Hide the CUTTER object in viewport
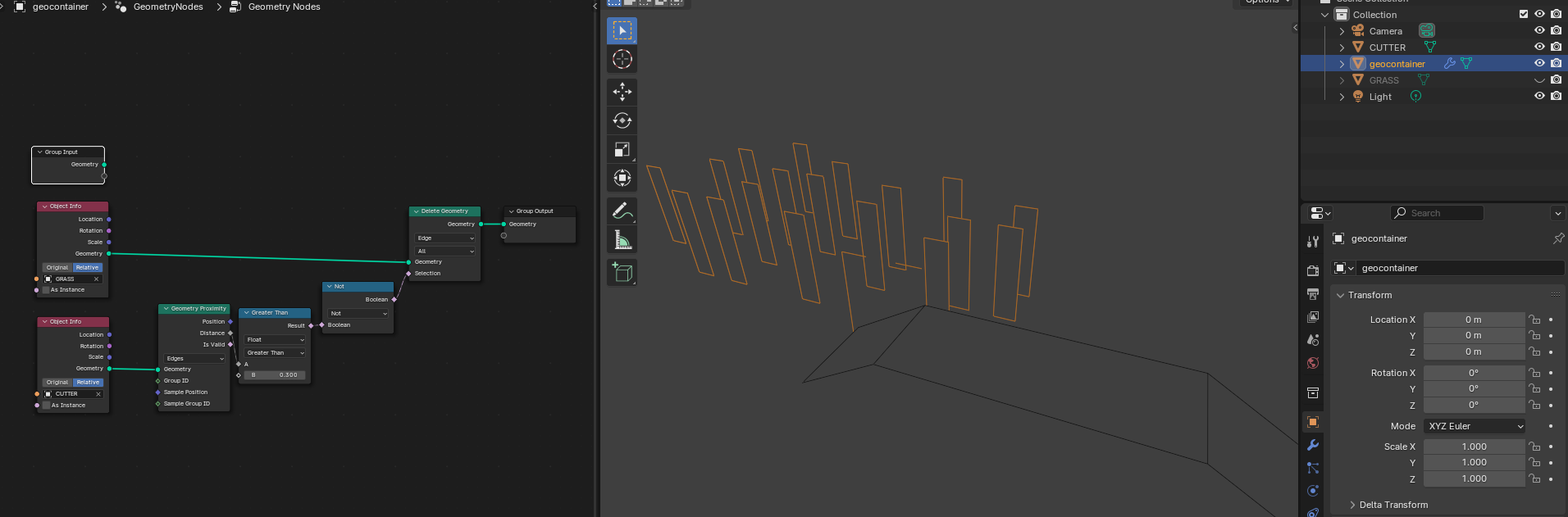Image resolution: width=1568 pixels, height=517 pixels. coord(1539,47)
